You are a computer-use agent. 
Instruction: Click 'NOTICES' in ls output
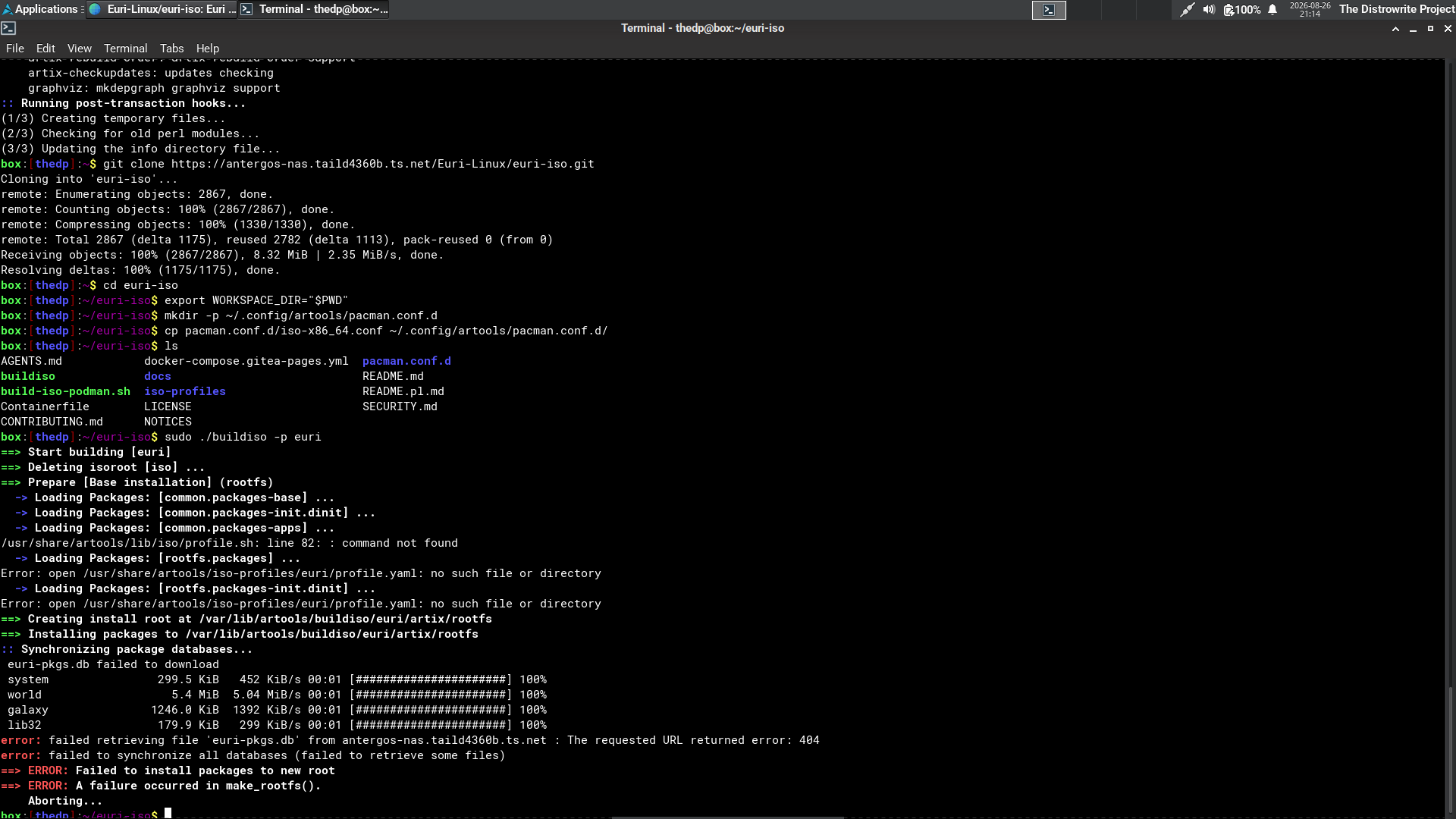168,422
